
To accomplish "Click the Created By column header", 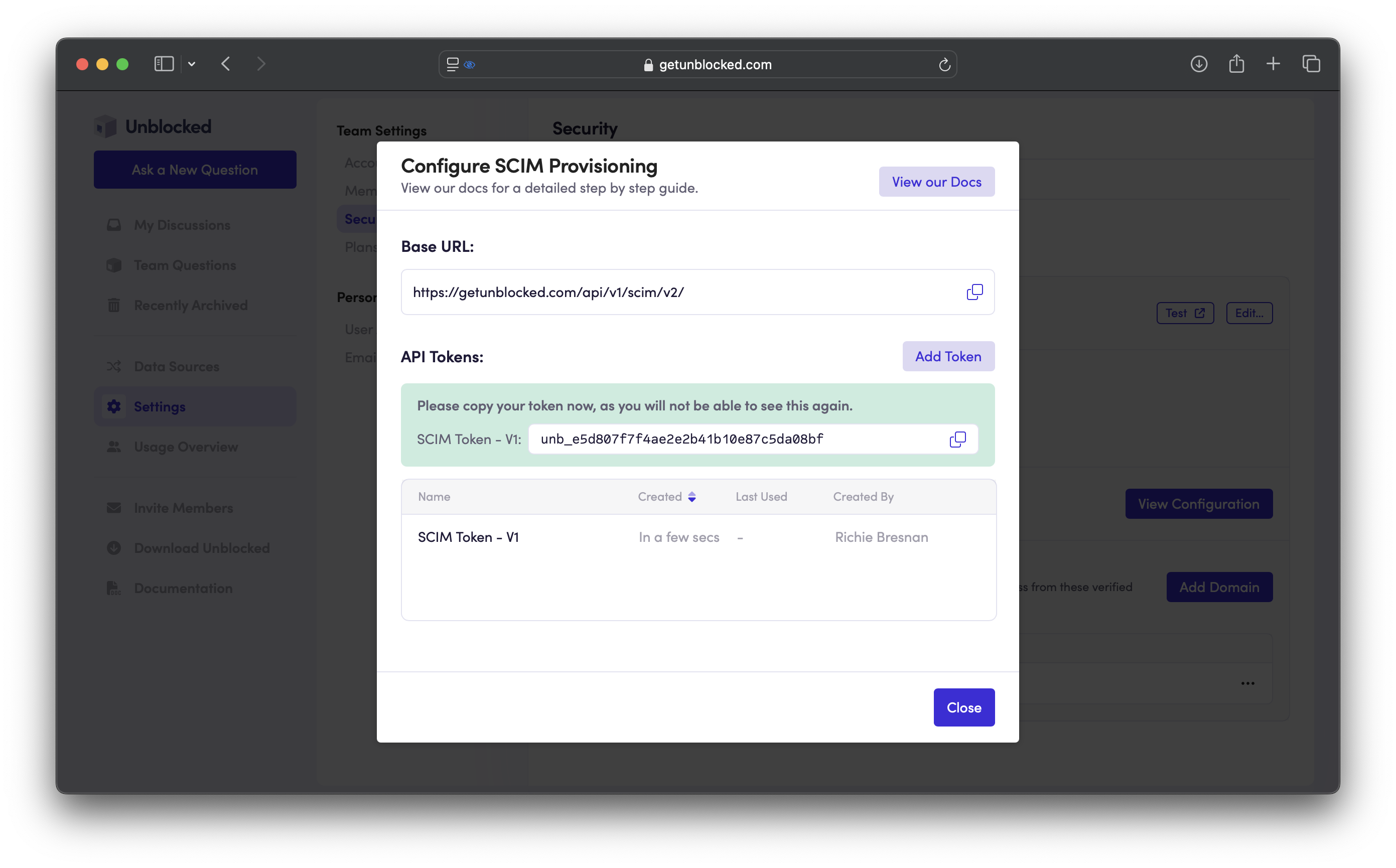I will [x=863, y=497].
